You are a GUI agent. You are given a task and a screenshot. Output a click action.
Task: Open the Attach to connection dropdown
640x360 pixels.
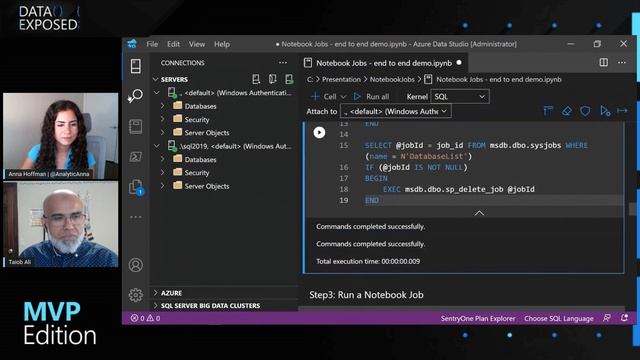coord(396,111)
